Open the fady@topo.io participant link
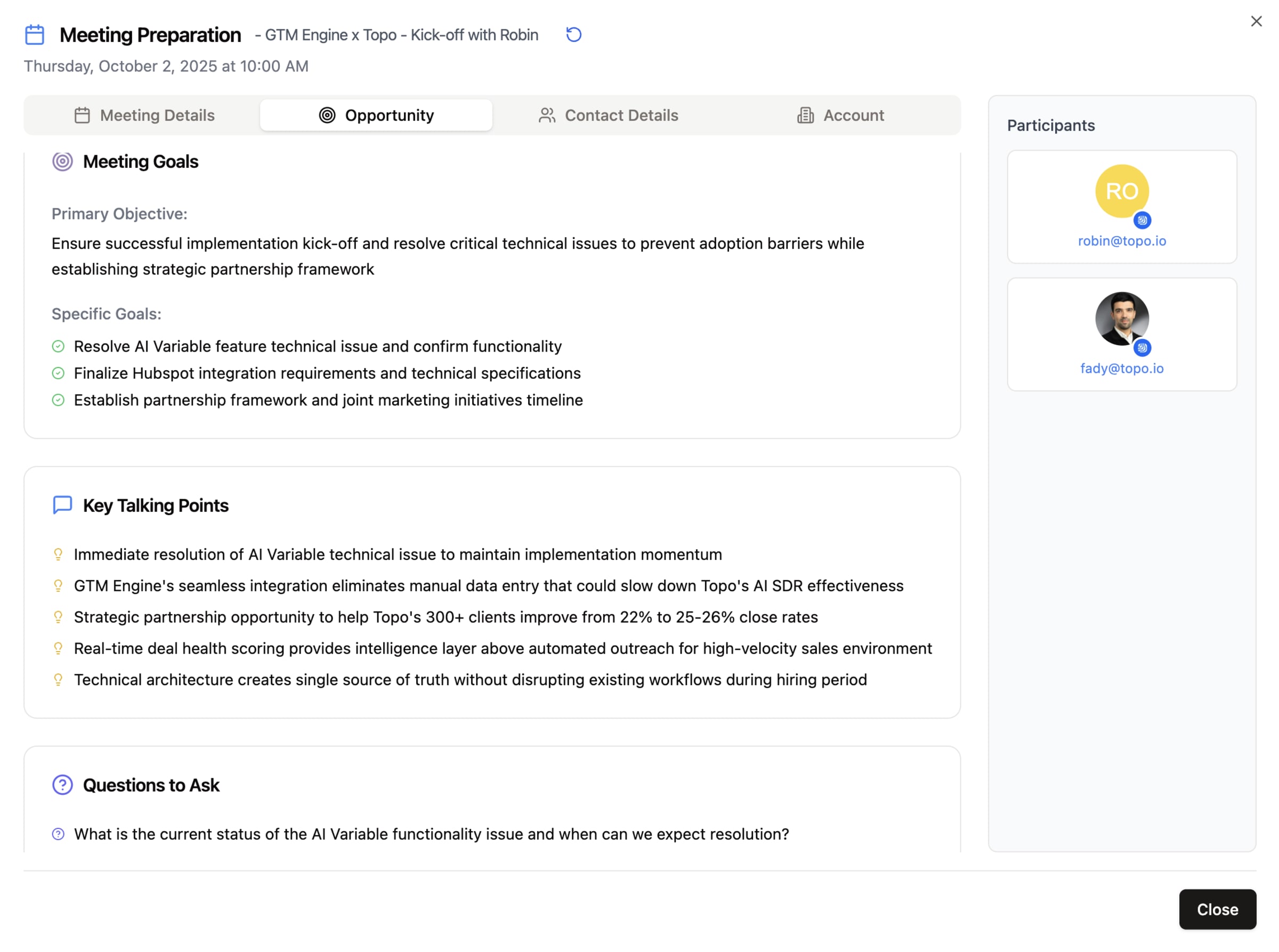The image size is (1279, 952). (x=1121, y=368)
